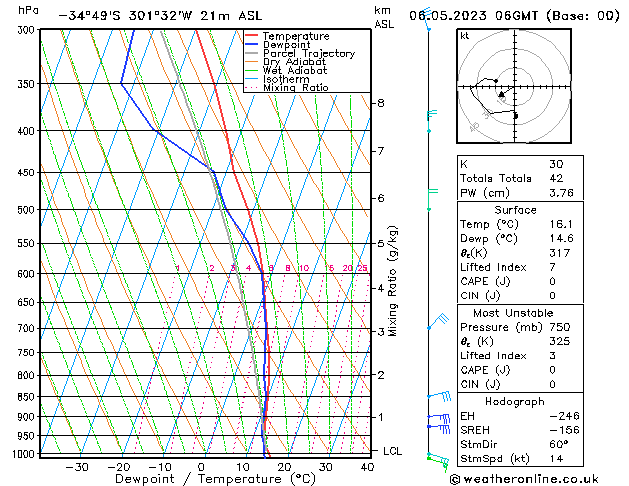Click the hPa unit label
Image resolution: width=629 pixels, height=486 pixels.
tap(28, 10)
